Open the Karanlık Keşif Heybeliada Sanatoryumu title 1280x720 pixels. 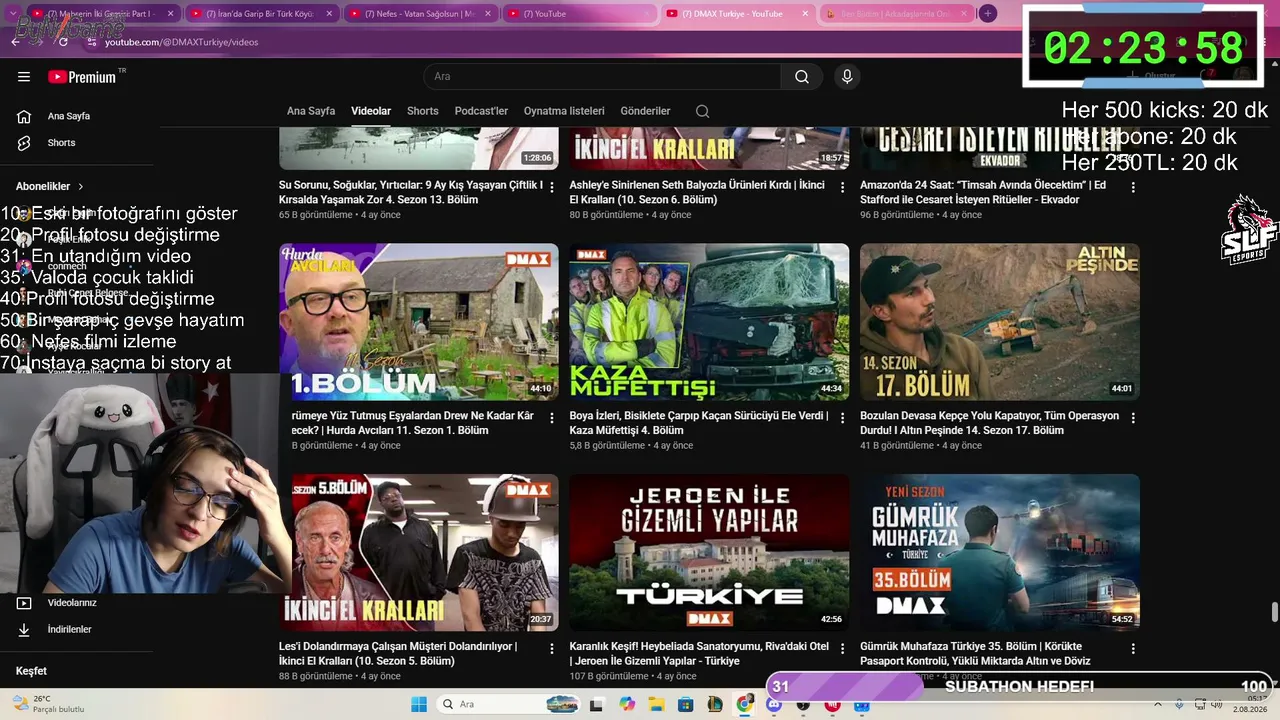(699, 654)
